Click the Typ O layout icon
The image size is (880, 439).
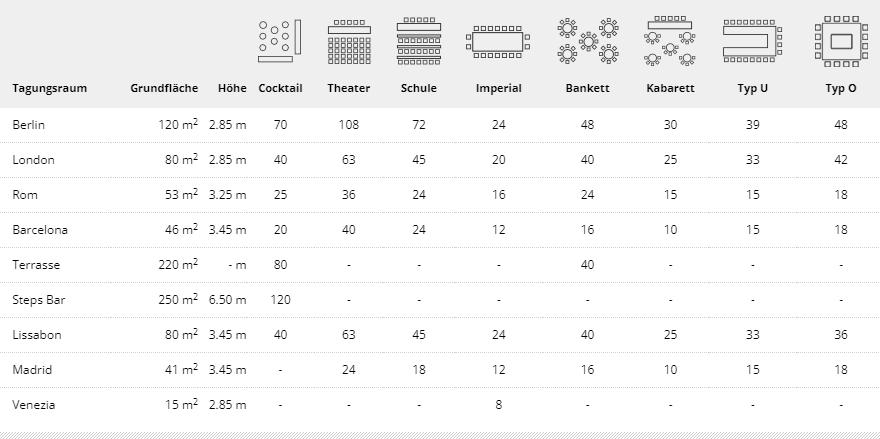840,41
